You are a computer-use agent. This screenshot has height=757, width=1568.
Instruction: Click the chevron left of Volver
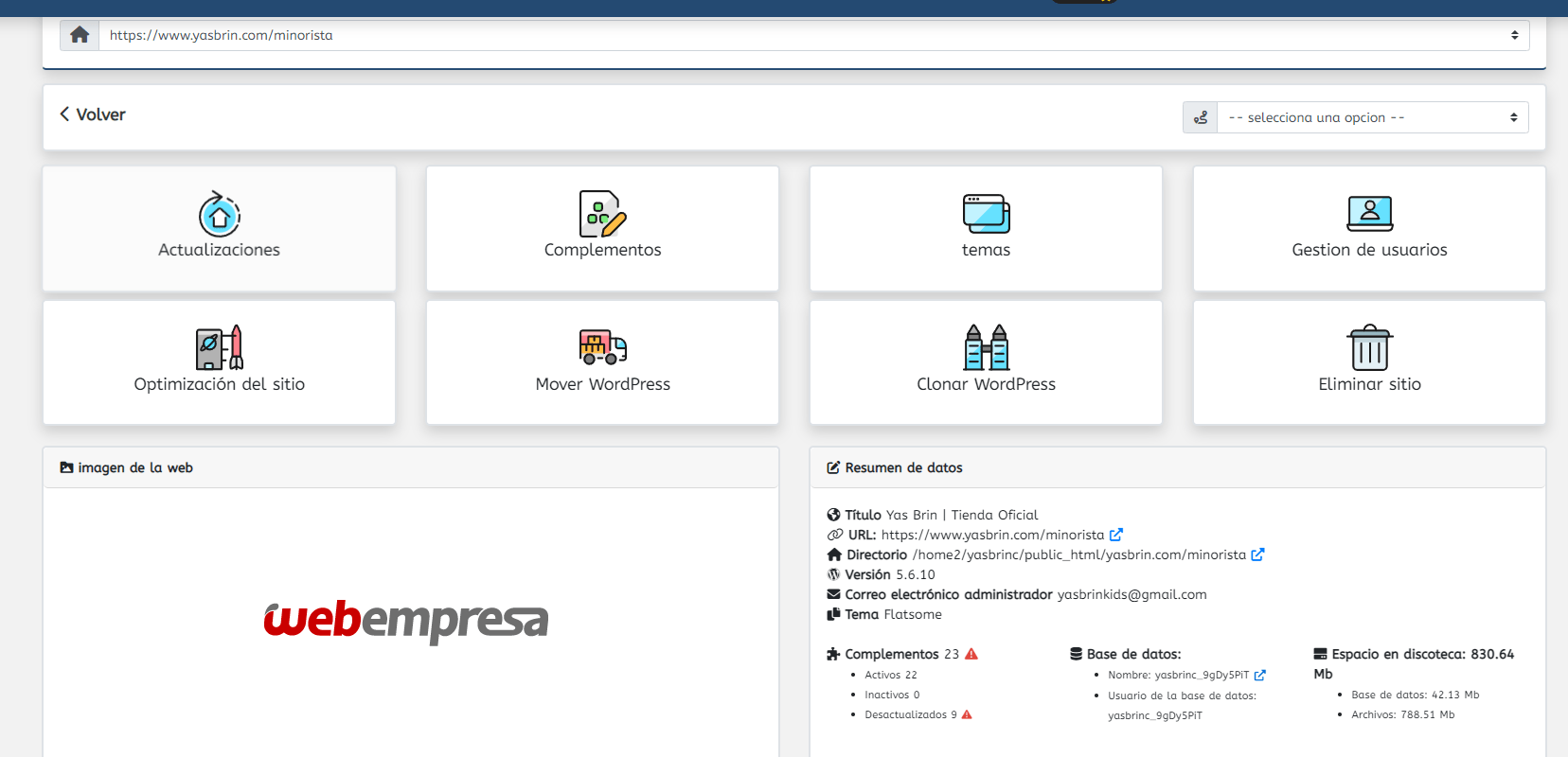64,114
